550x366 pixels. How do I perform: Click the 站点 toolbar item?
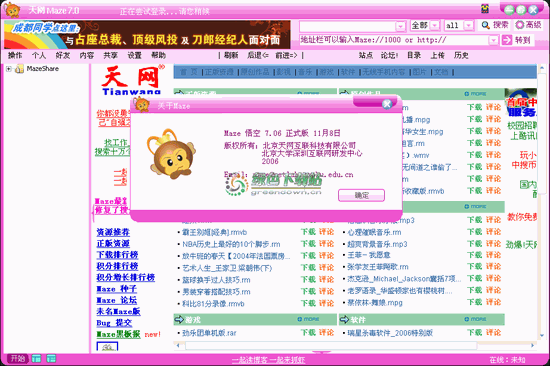[x=366, y=55]
